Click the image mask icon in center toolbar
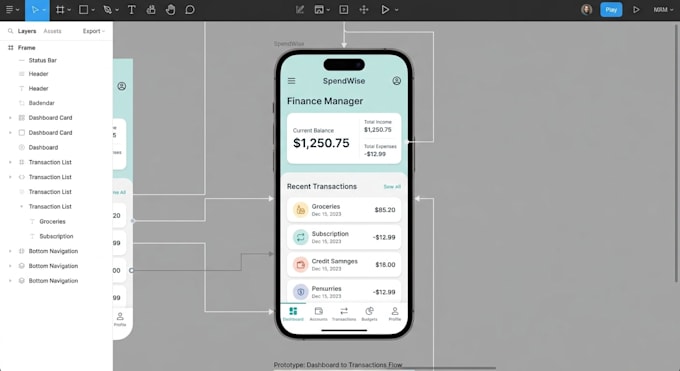Viewport: 680px width, 371px height. pyautogui.click(x=319, y=10)
